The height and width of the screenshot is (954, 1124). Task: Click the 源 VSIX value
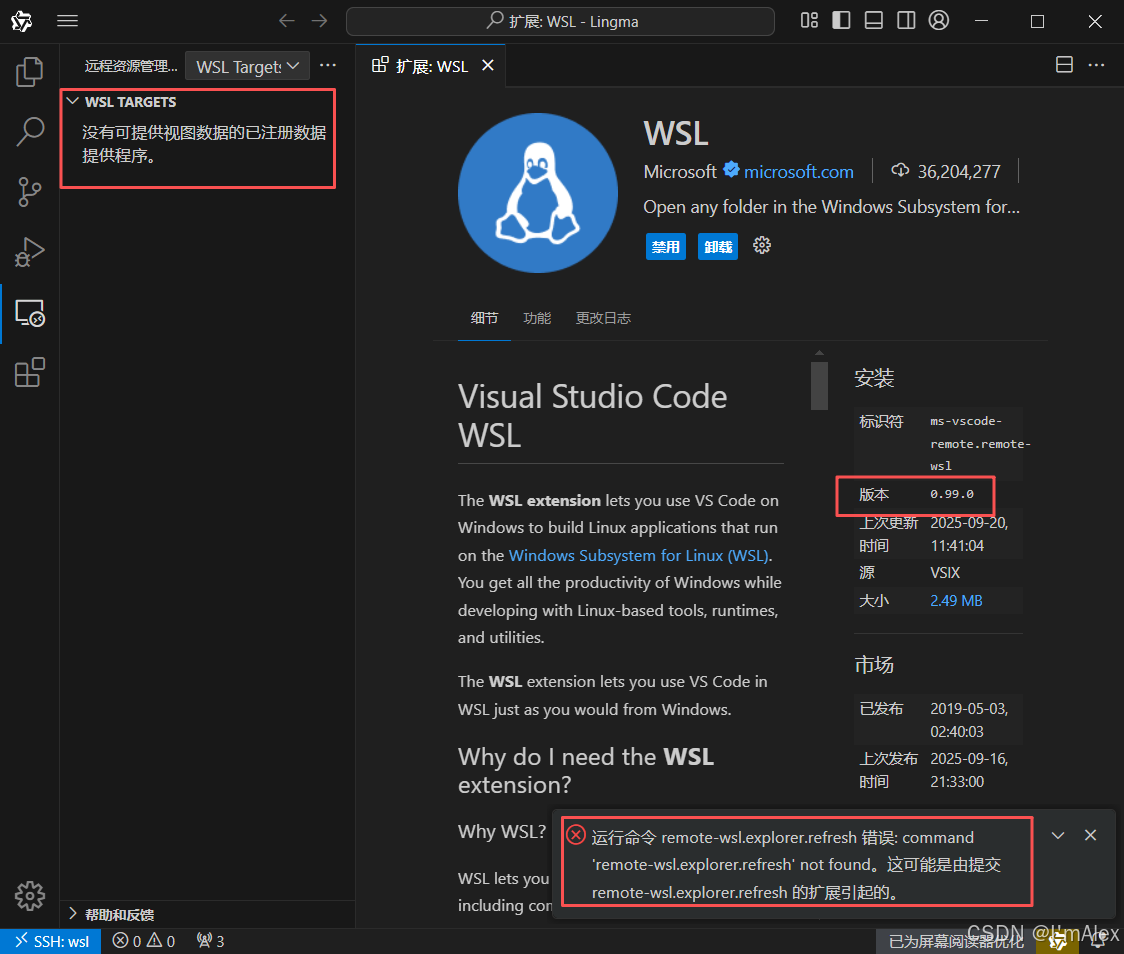[945, 573]
